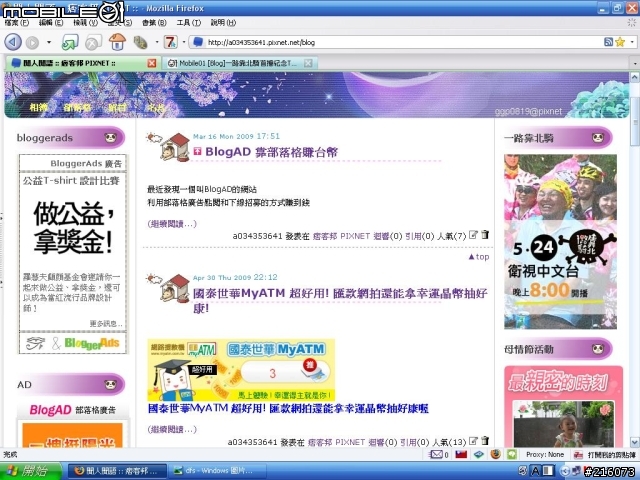This screenshot has width=640, height=480.
Task: Go back with the Firefox Back arrow
Action: click(13, 42)
